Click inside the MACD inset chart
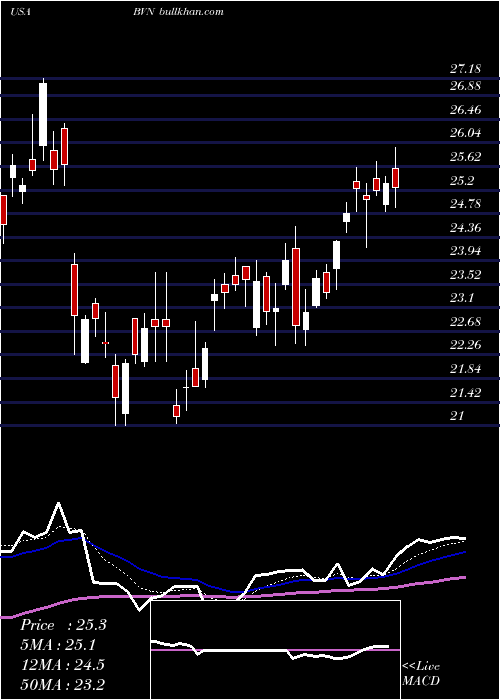500x700 pixels. coord(275,650)
